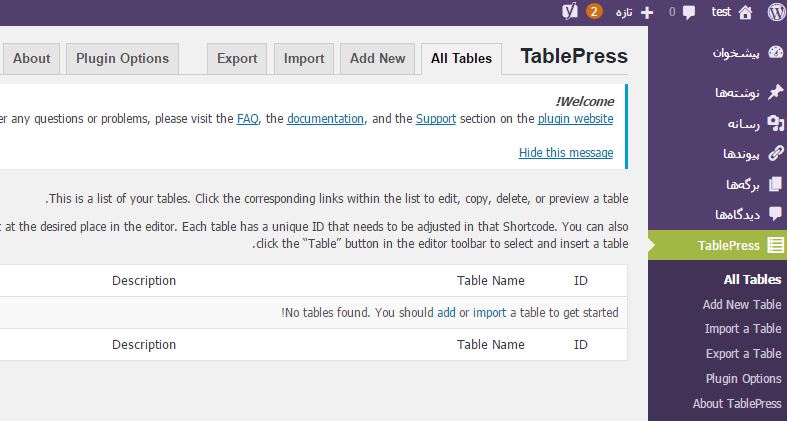Open the dashboard gauge icon in sidebar
This screenshot has width=787, height=421.
coord(775,53)
